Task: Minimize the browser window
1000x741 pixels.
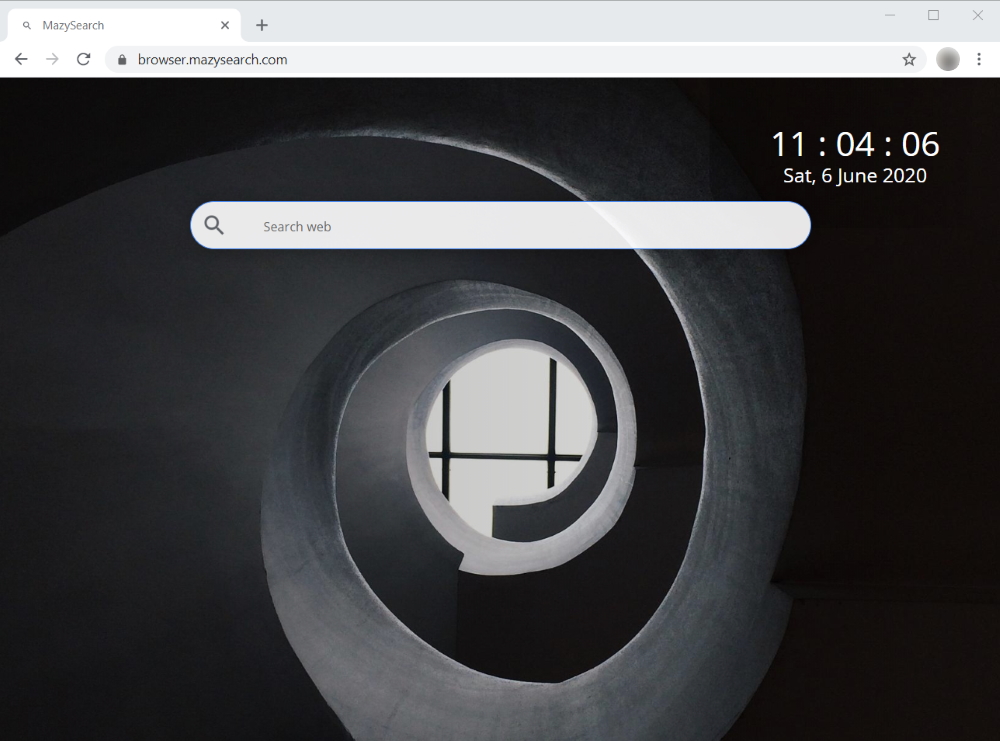Action: pyautogui.click(x=889, y=15)
